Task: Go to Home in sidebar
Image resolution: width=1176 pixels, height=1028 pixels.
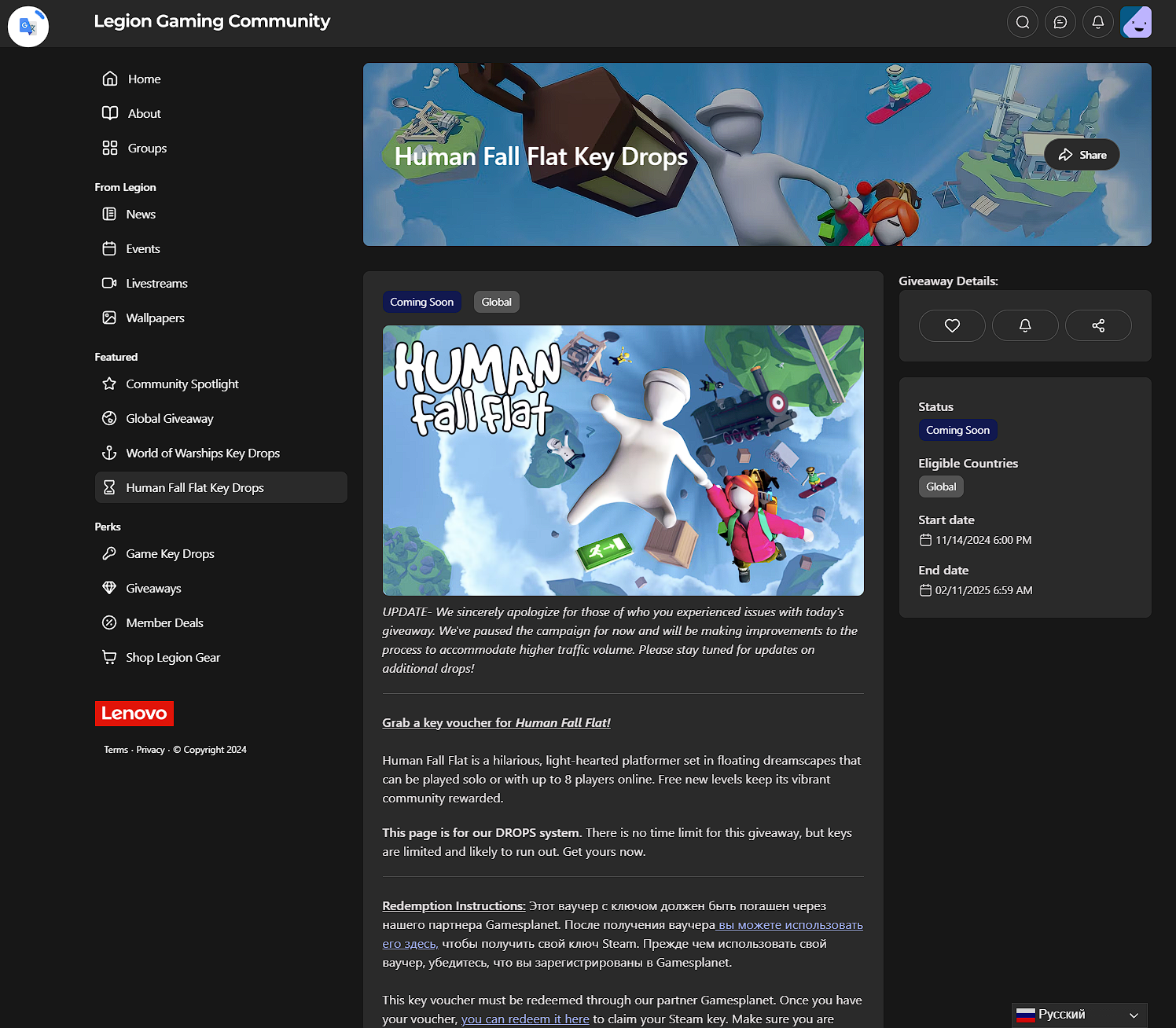Action: 221,79
